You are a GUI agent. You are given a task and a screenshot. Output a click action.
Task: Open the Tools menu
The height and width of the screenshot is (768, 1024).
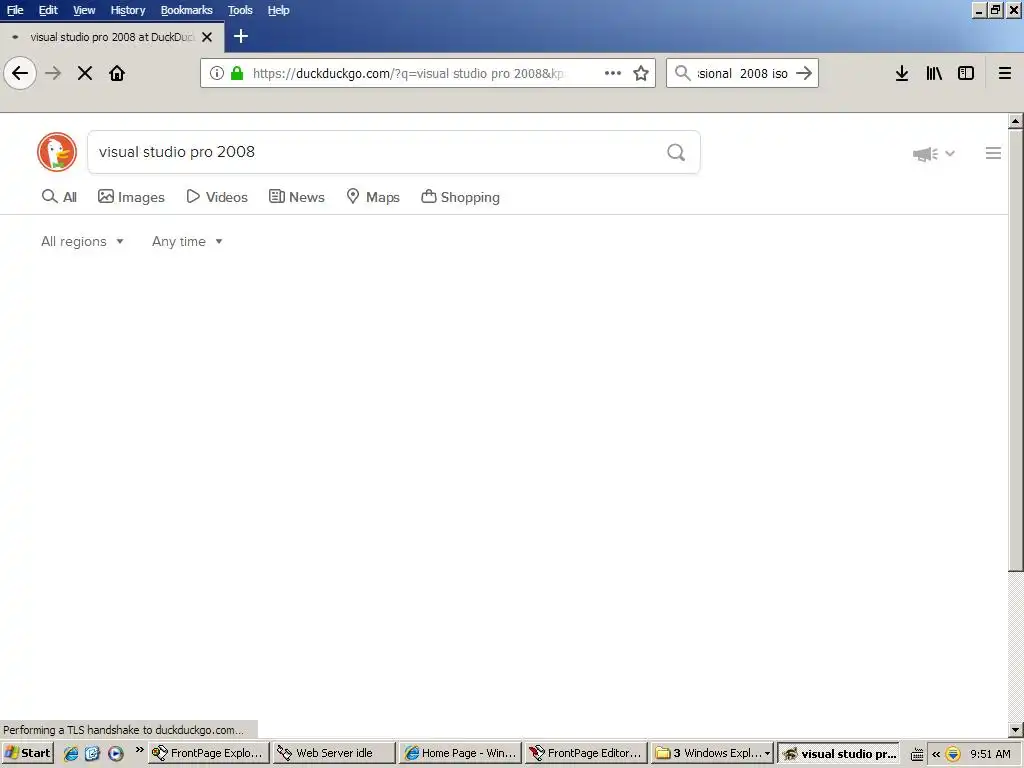[240, 10]
